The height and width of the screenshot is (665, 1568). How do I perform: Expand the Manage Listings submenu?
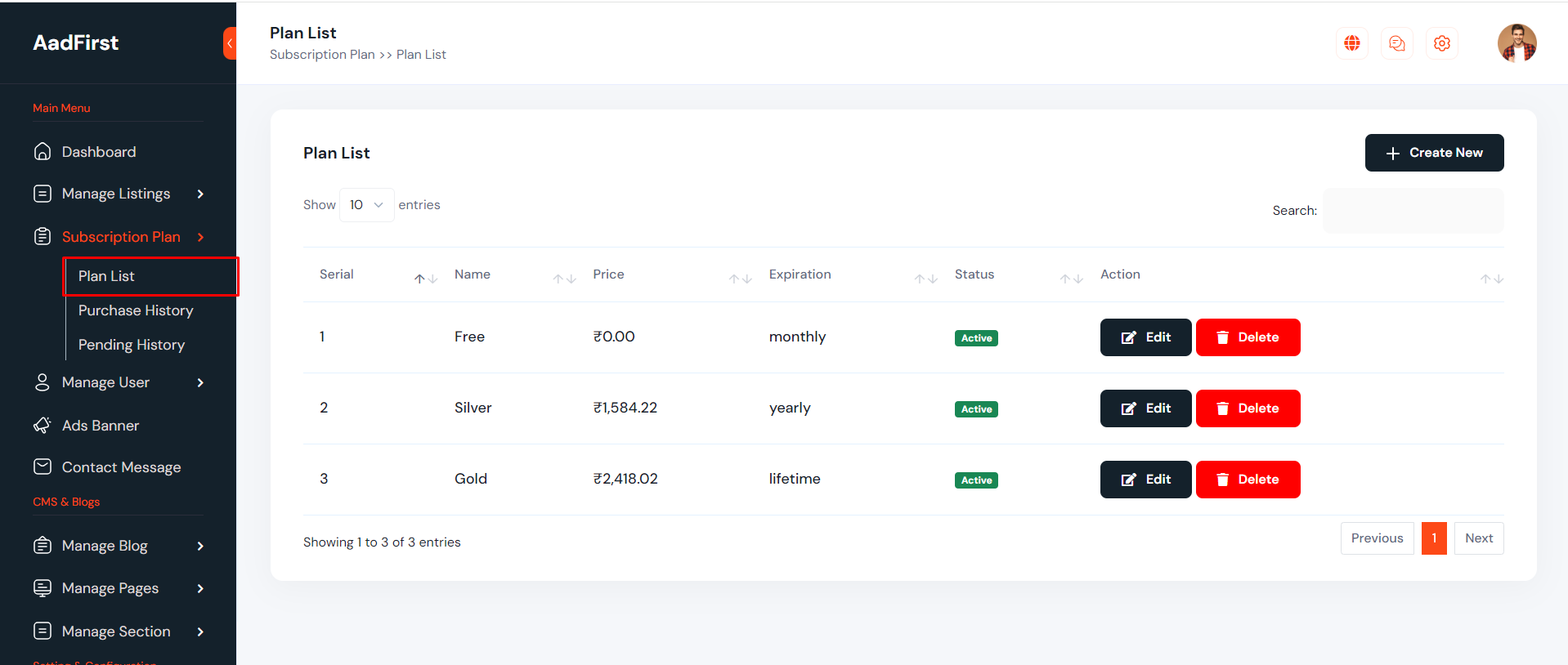[200, 194]
